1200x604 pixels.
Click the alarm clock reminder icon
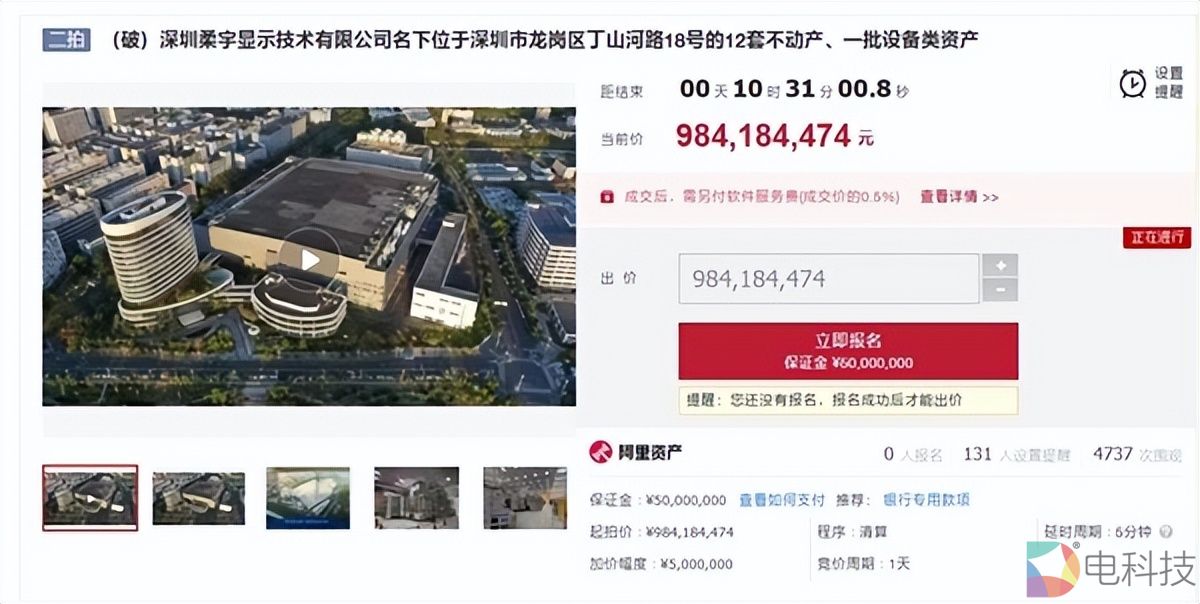[x=1132, y=83]
